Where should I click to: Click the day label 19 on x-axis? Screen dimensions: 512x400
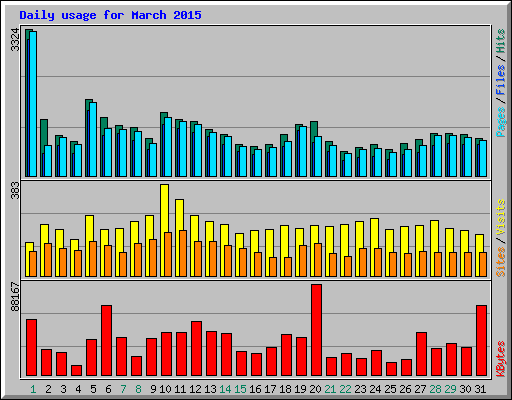[300, 389]
